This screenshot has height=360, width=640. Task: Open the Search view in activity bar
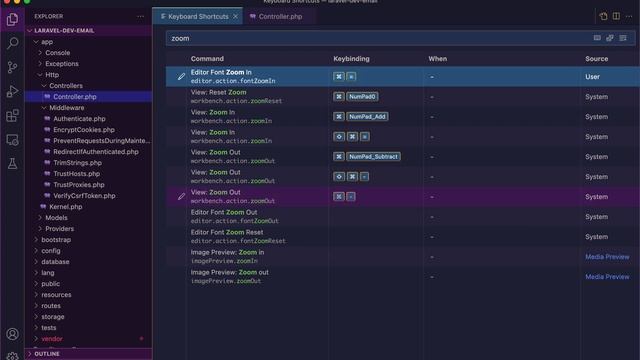pyautogui.click(x=12, y=43)
